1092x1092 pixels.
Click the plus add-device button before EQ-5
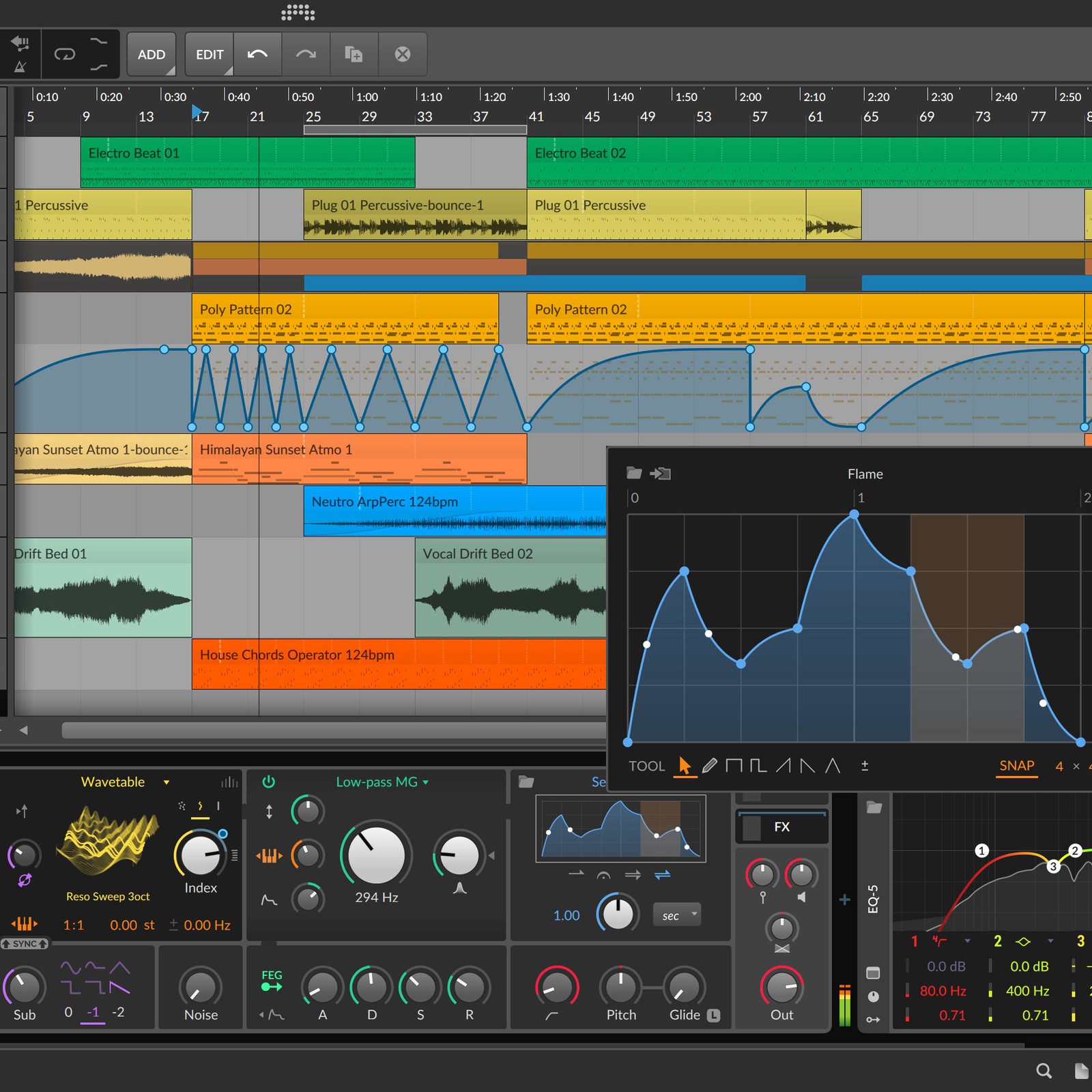pyautogui.click(x=844, y=900)
